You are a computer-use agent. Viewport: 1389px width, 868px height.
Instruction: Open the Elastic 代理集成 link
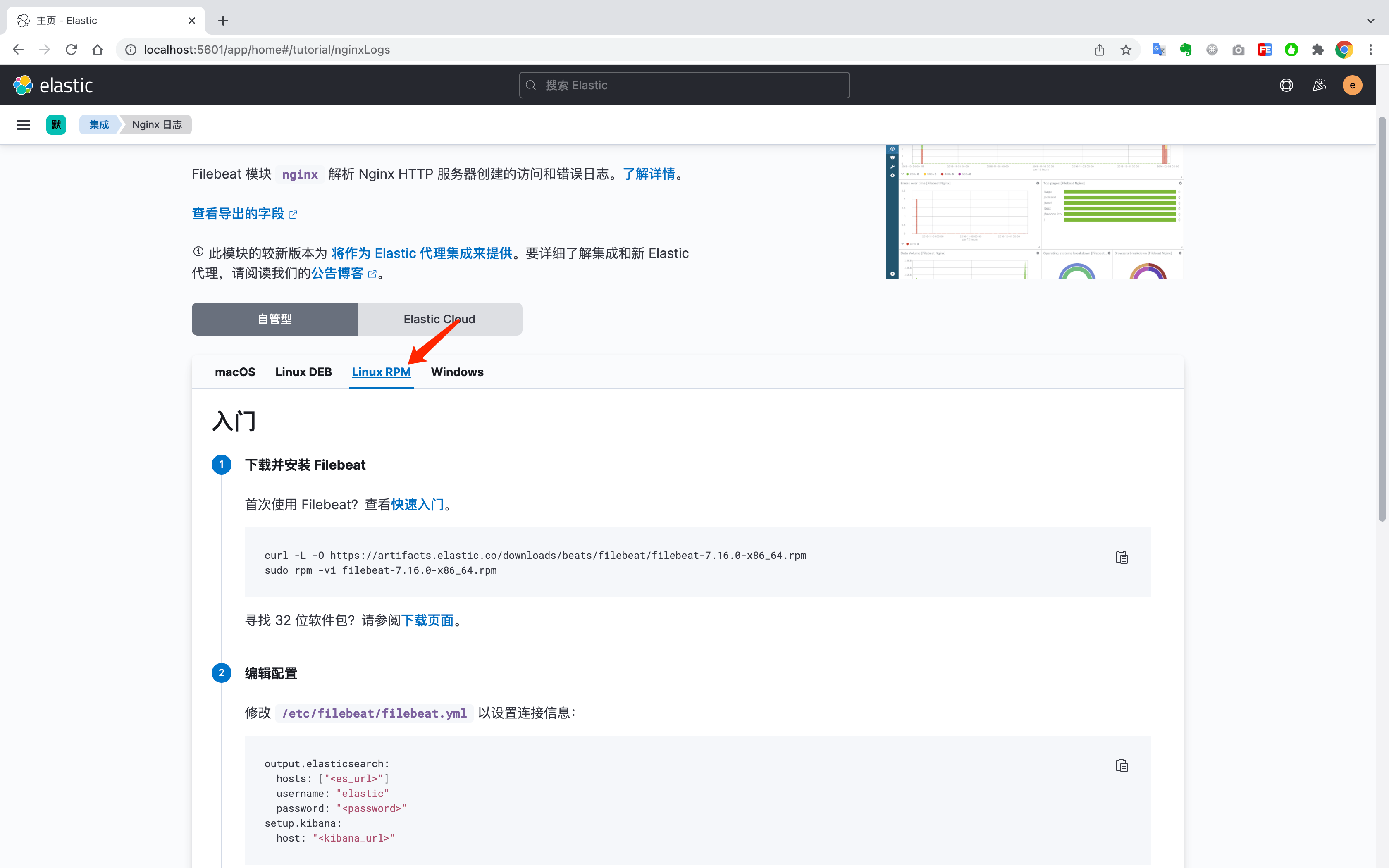(422, 253)
